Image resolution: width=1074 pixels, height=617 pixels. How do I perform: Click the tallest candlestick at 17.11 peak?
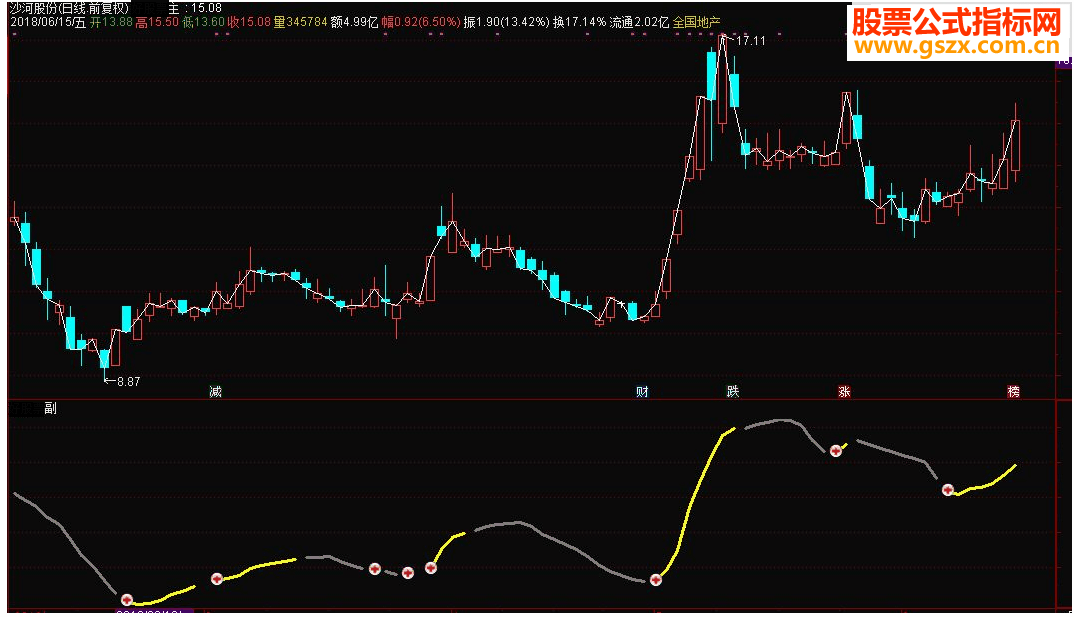pyautogui.click(x=722, y=81)
